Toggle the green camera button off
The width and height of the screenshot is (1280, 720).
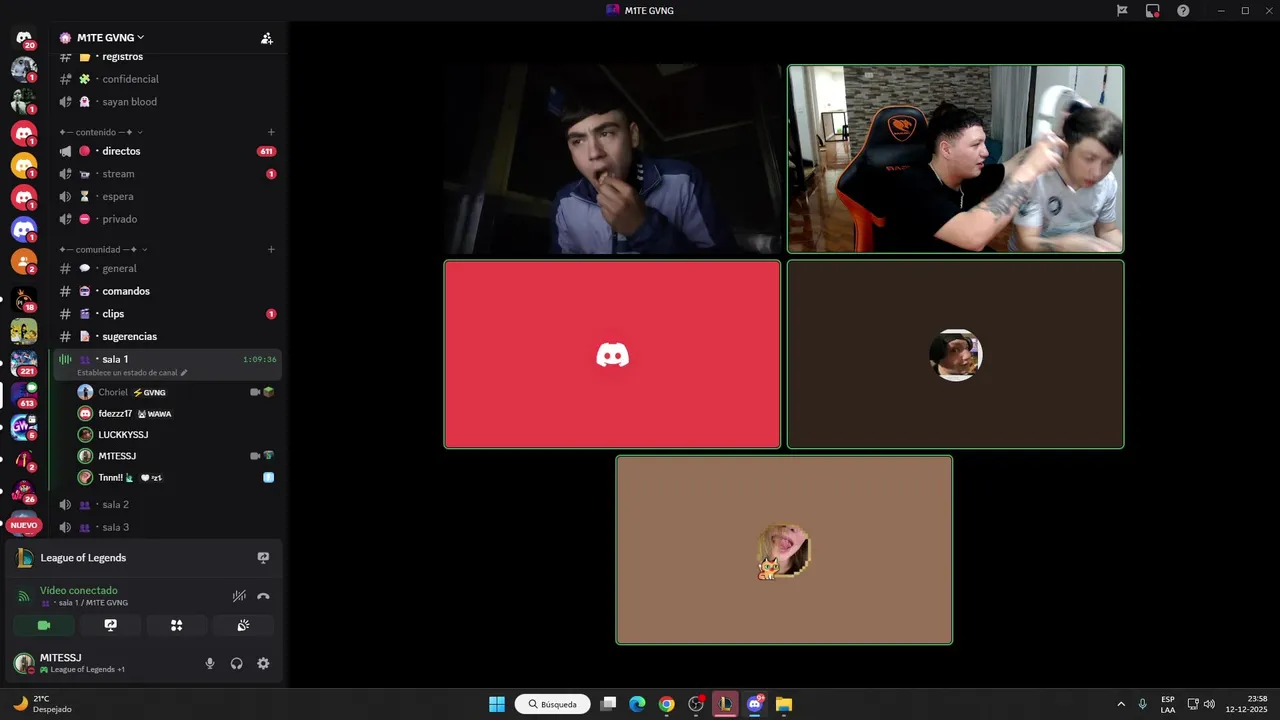click(x=44, y=625)
